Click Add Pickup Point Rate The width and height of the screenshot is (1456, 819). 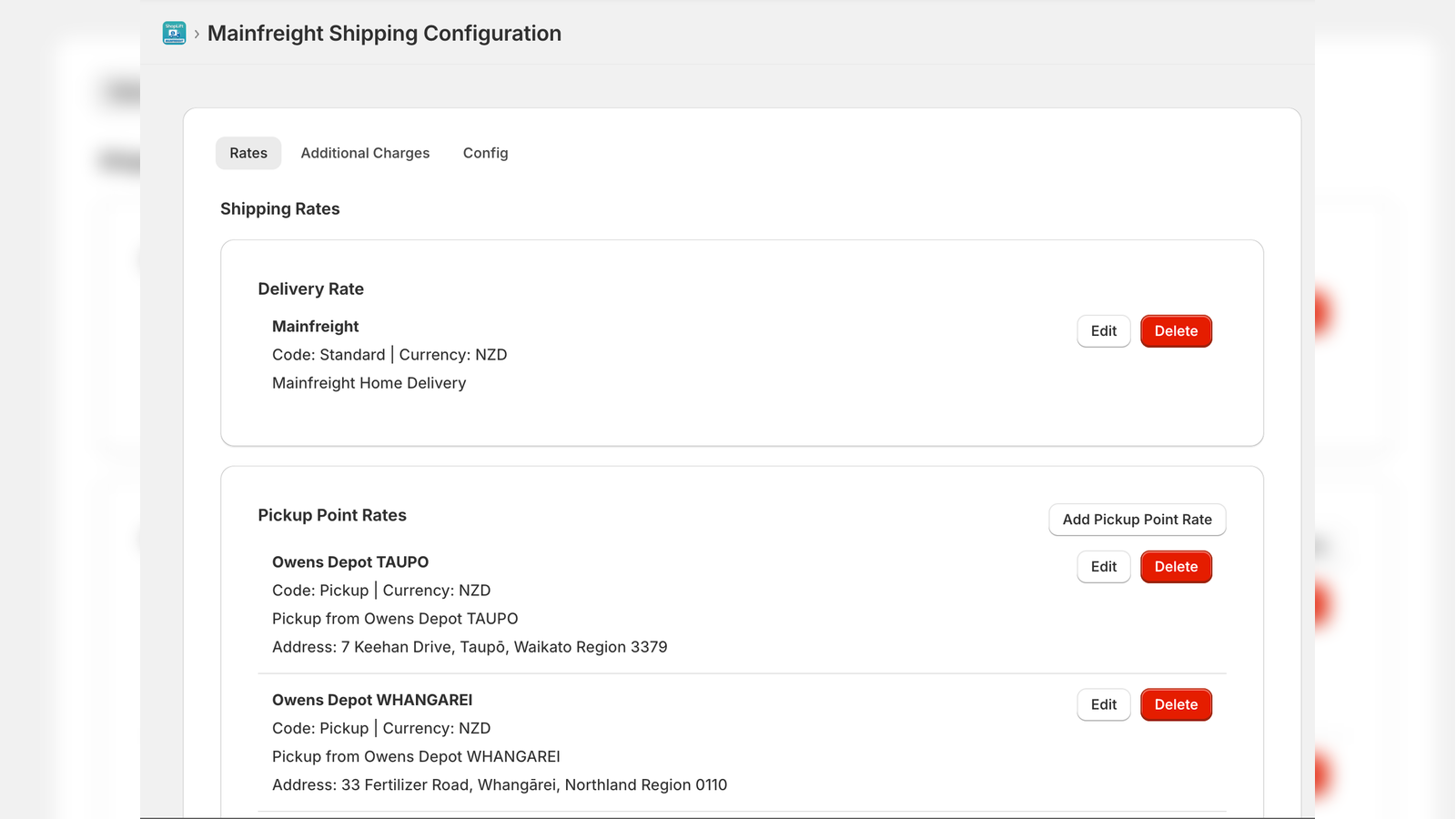[1137, 520]
